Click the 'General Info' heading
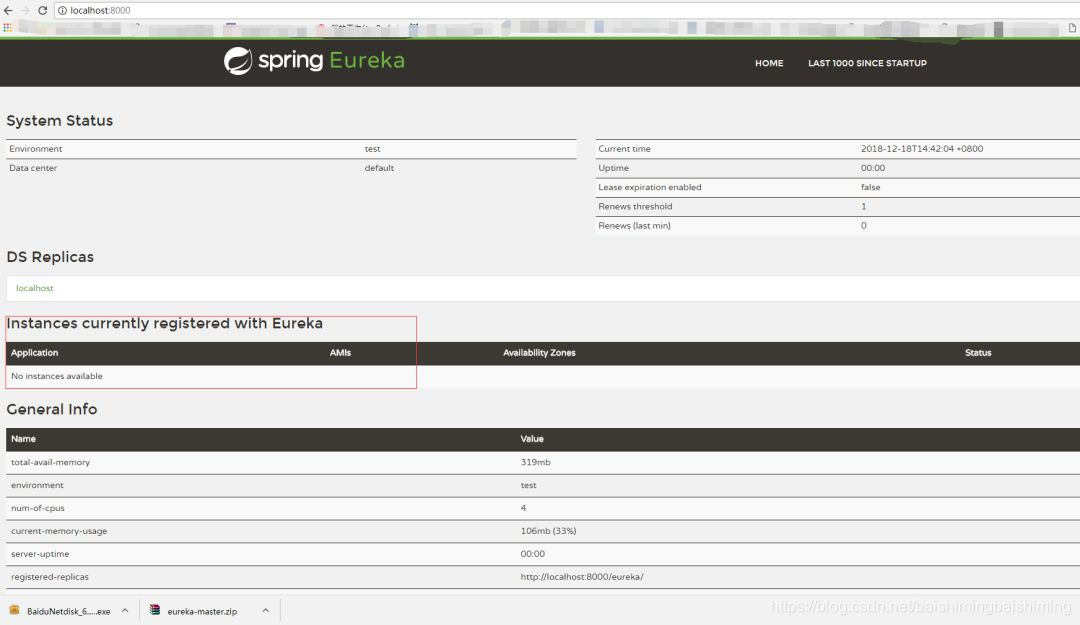Screen dimensions: 1080x625 52,409
